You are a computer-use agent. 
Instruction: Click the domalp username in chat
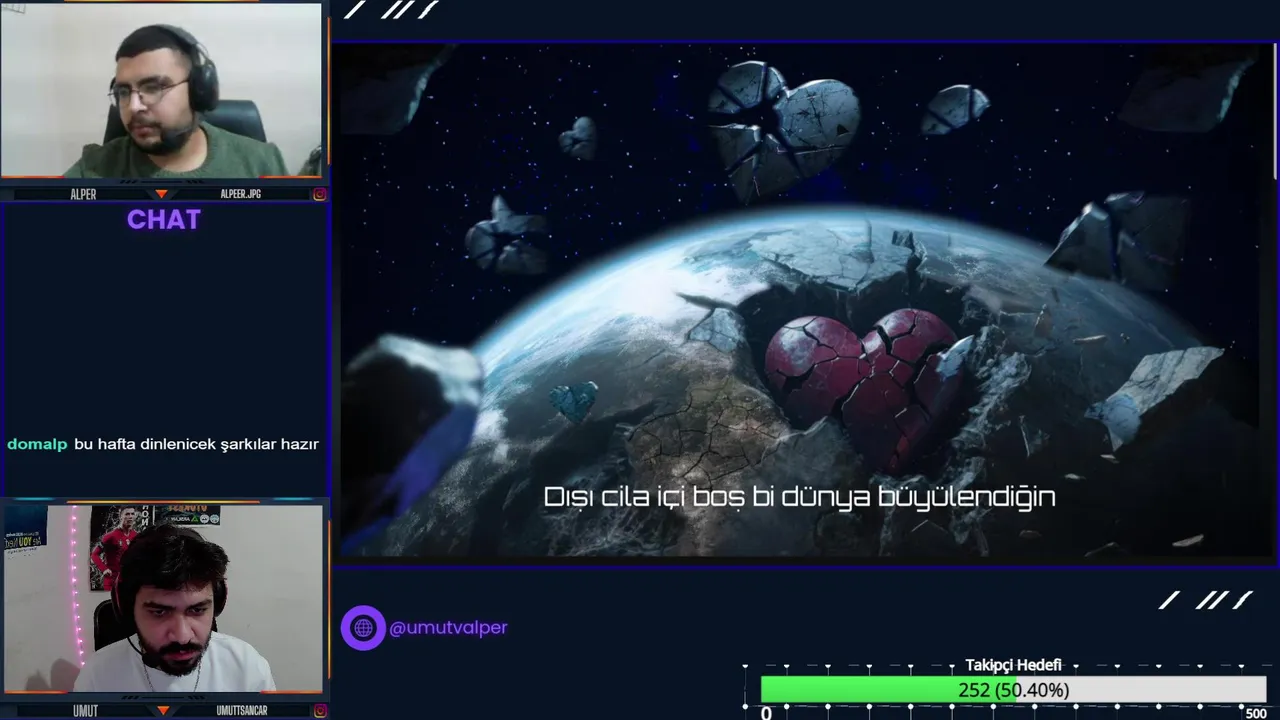click(x=37, y=444)
